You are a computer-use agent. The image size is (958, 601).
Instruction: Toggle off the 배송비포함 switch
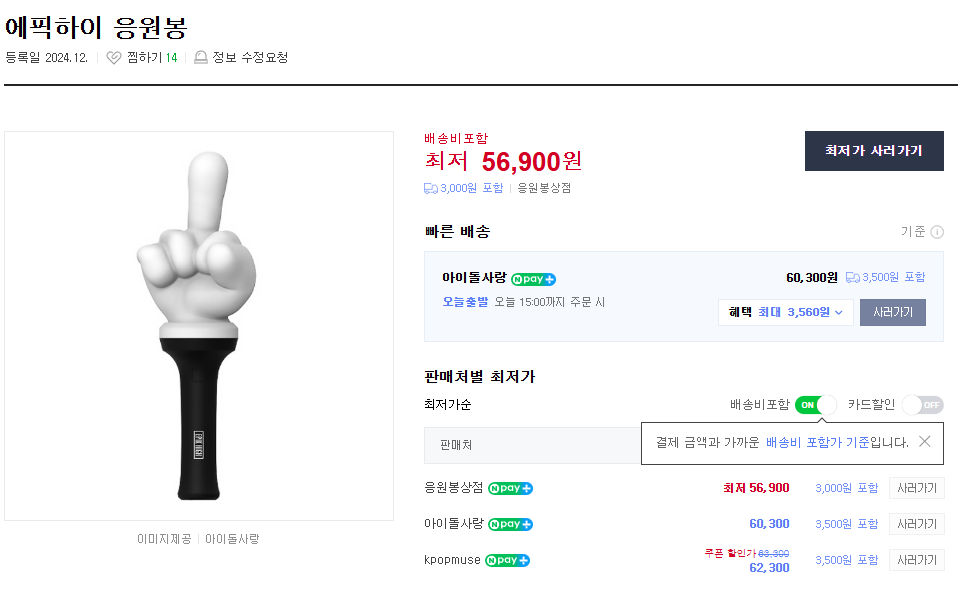coord(815,405)
